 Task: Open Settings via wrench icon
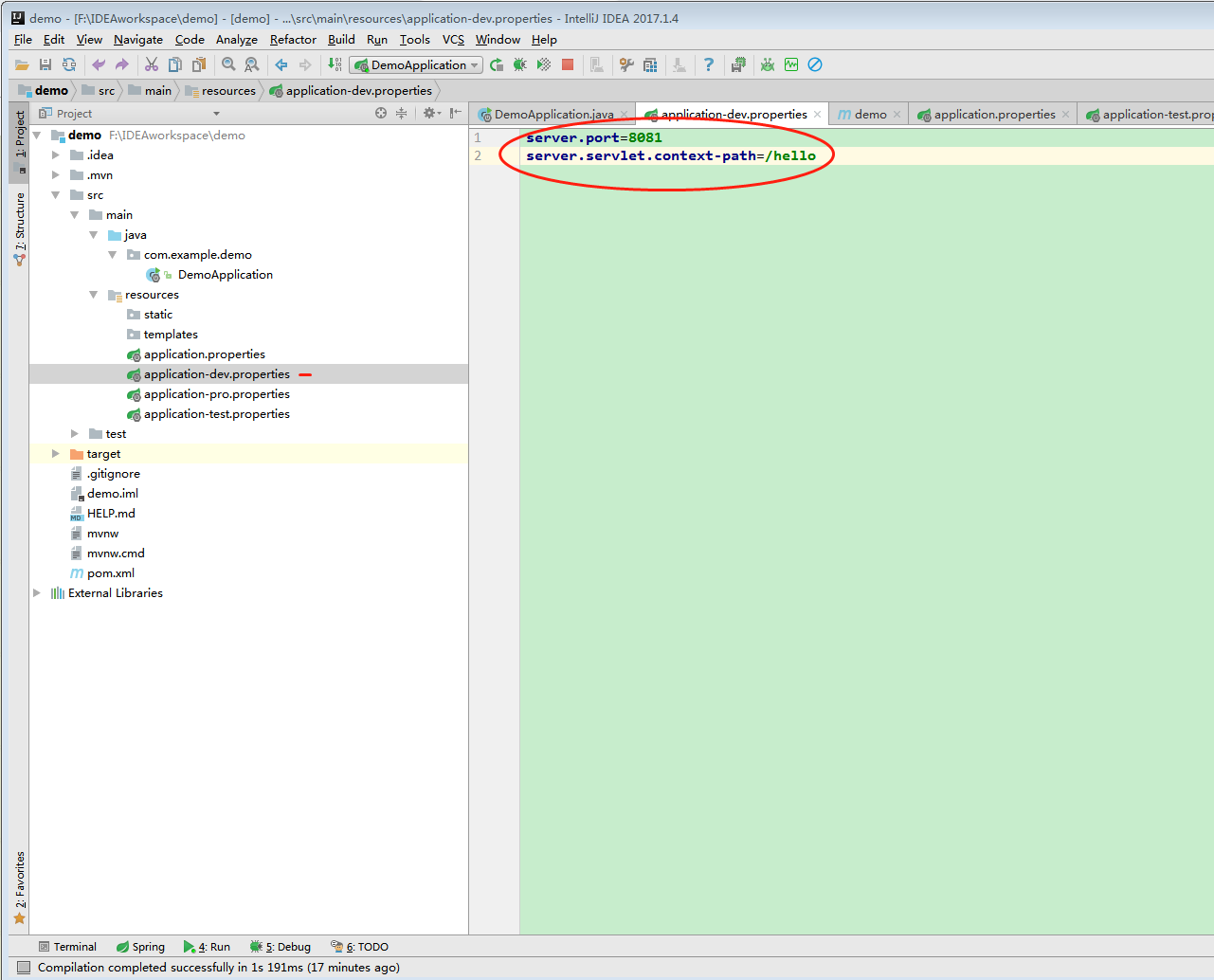(x=626, y=65)
